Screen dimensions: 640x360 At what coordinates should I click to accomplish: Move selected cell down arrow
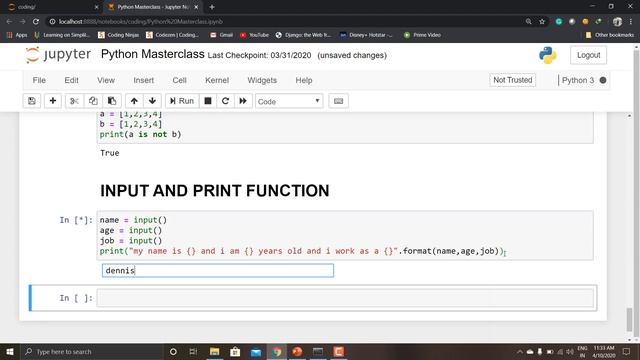[152, 101]
